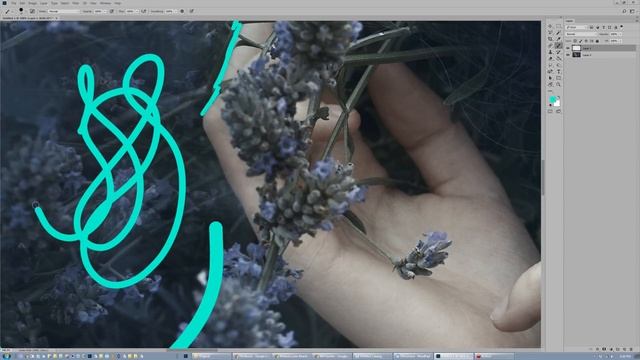Reset default colors small black-white icon

click(550, 105)
